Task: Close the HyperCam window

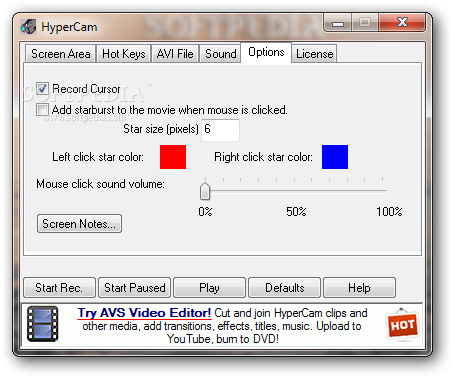Action: (x=402, y=22)
